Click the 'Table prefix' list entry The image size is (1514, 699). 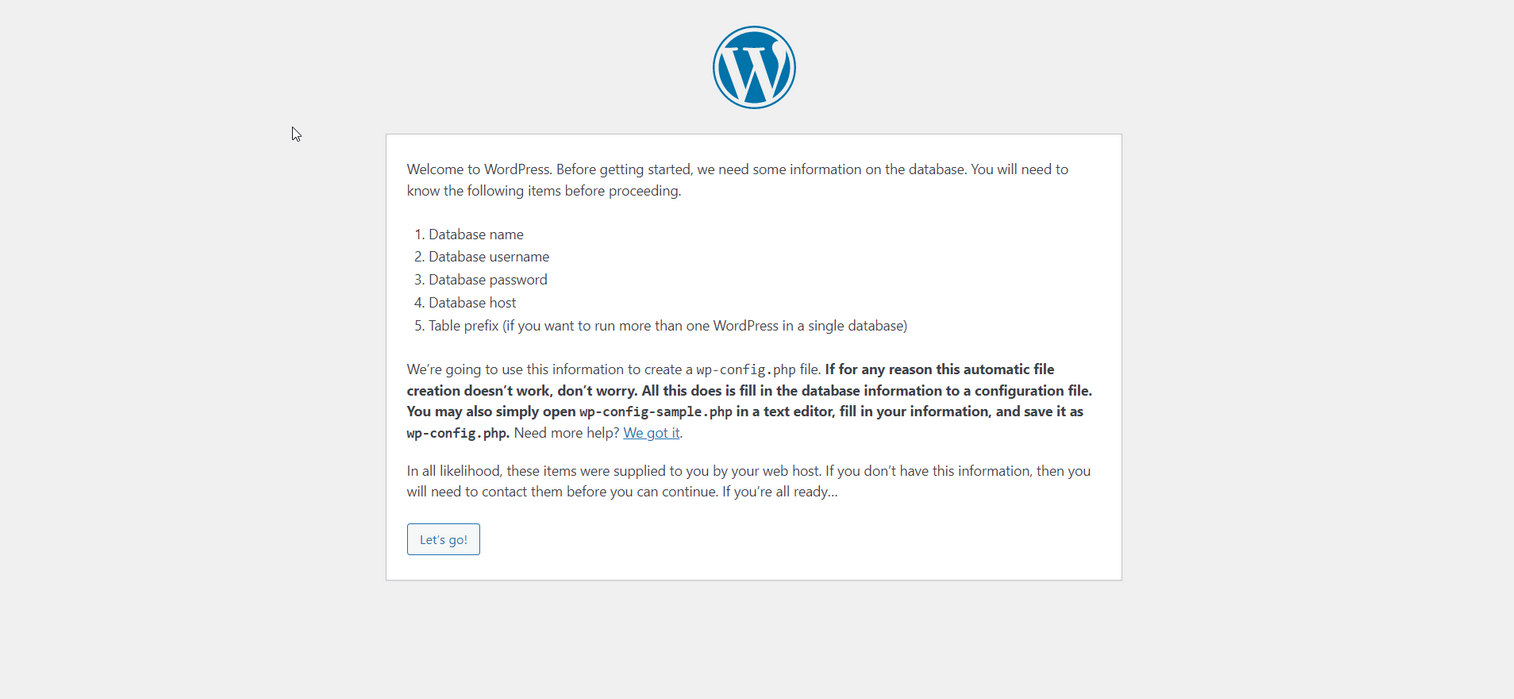[x=667, y=325]
